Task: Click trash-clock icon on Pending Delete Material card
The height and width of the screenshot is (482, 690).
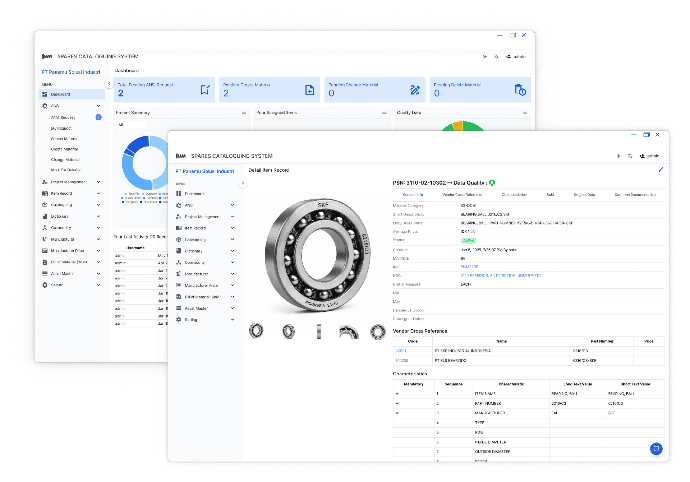Action: tap(520, 90)
